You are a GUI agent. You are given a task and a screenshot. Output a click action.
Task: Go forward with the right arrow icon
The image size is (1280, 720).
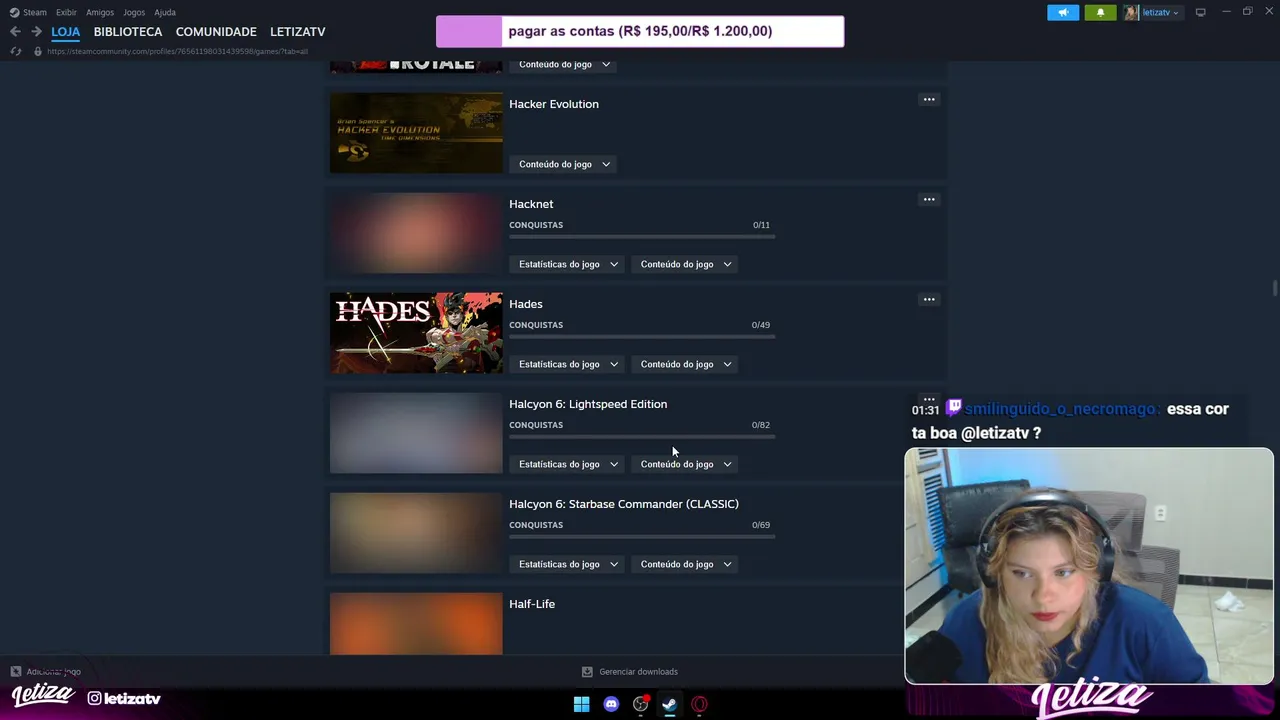tap(36, 31)
